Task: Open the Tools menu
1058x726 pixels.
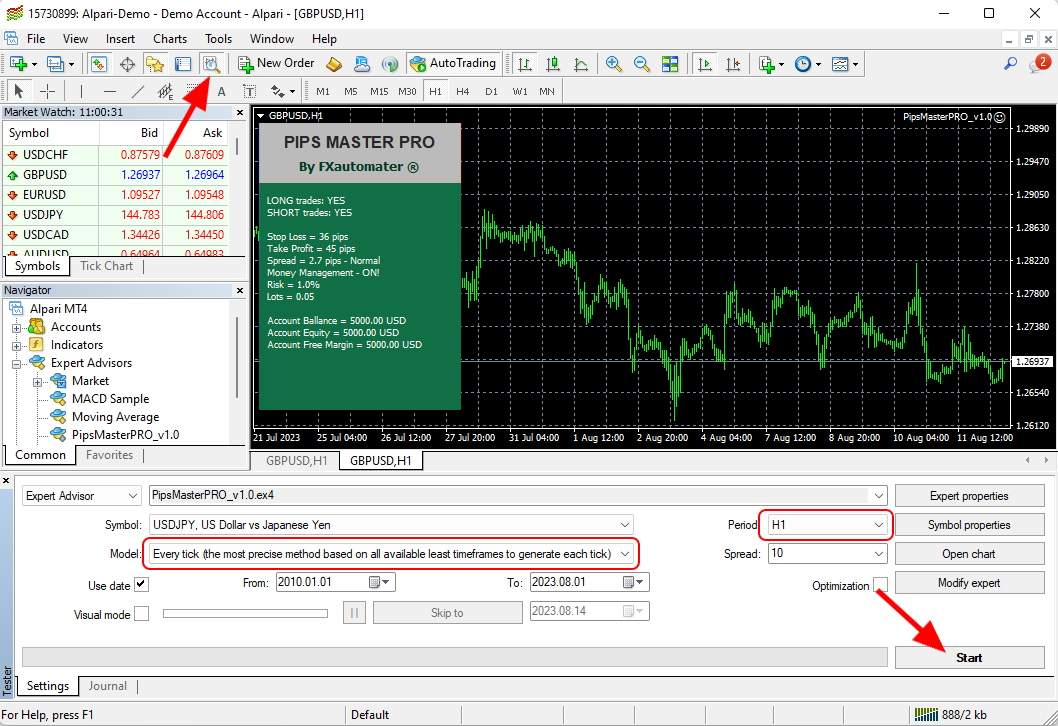Action: pyautogui.click(x=219, y=39)
